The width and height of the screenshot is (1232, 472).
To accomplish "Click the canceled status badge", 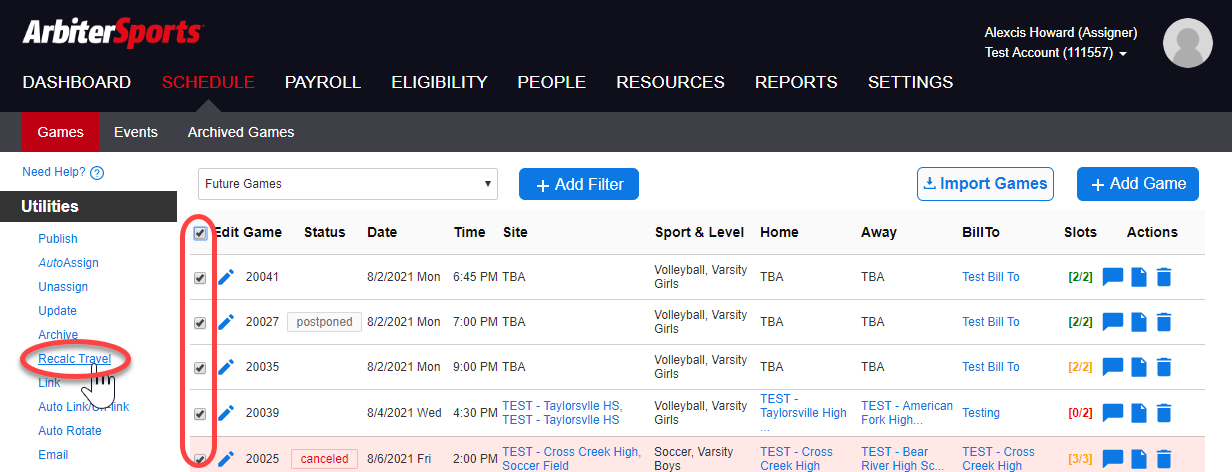I will click(324, 459).
